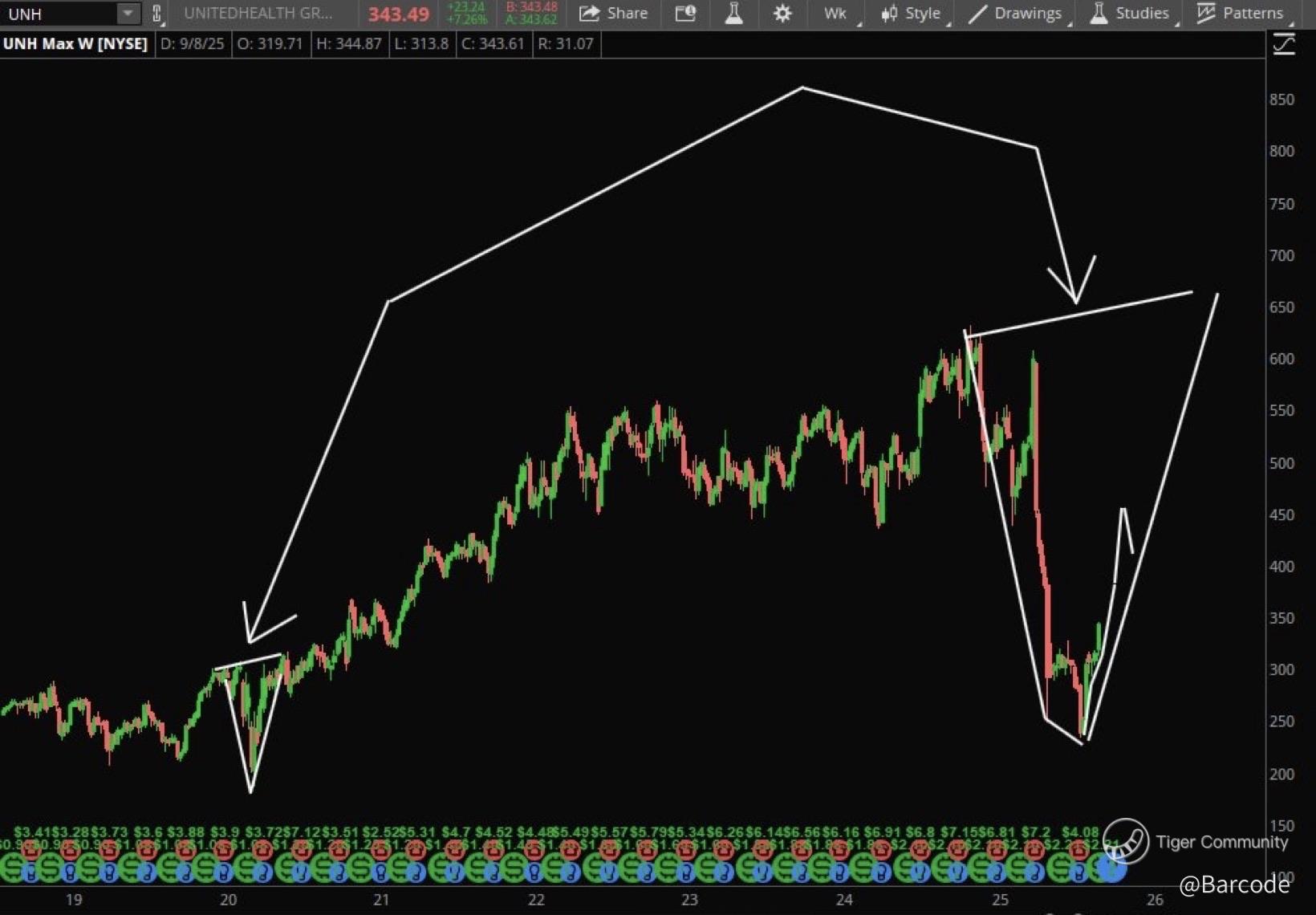Click the 350 price axis label

(x=1281, y=618)
